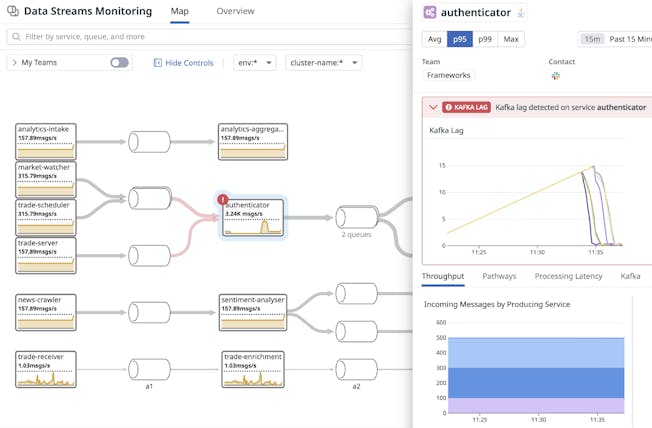
Task: Select the Max aggregation option
Action: pos(511,39)
